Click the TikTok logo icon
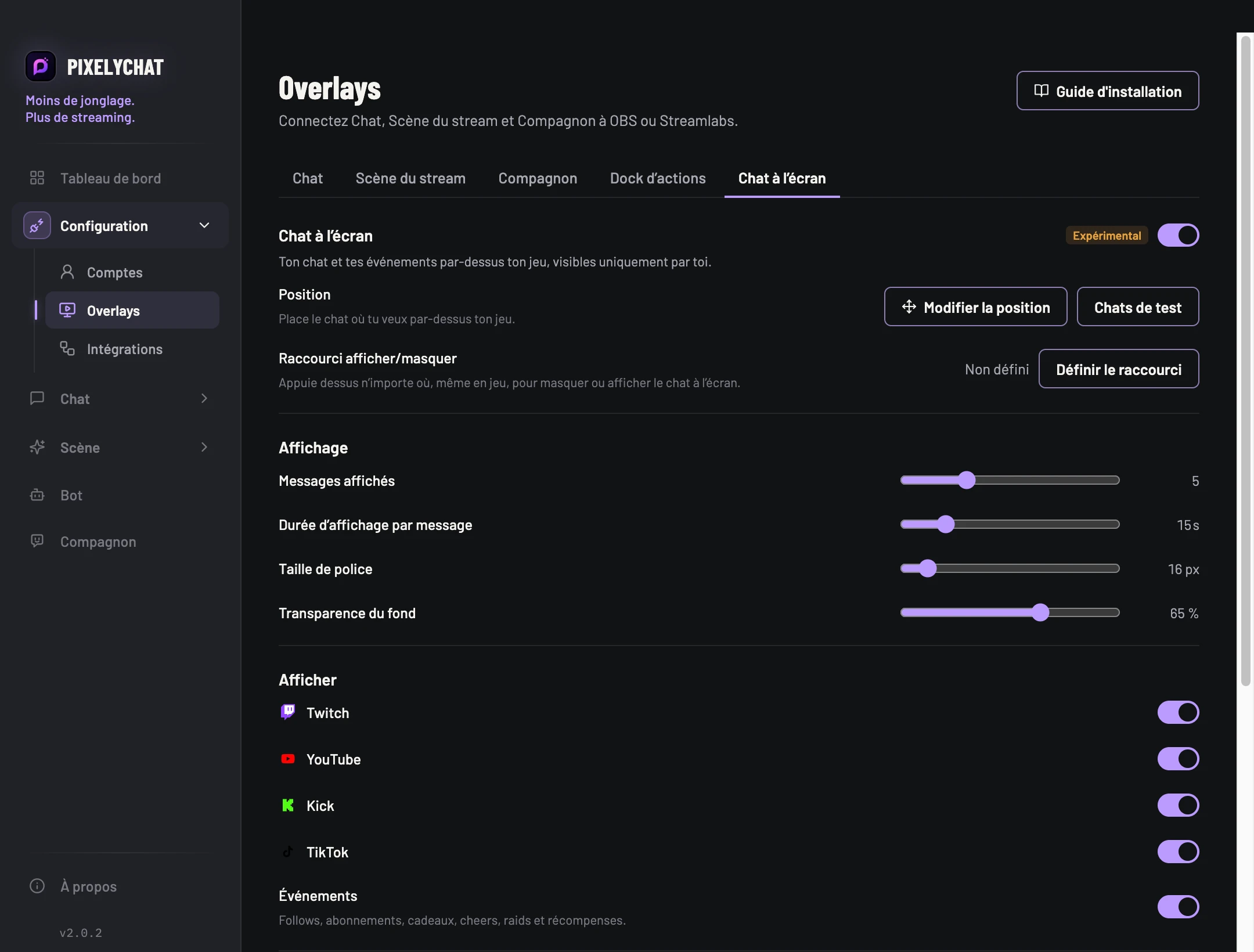The image size is (1254, 952). pos(288,852)
